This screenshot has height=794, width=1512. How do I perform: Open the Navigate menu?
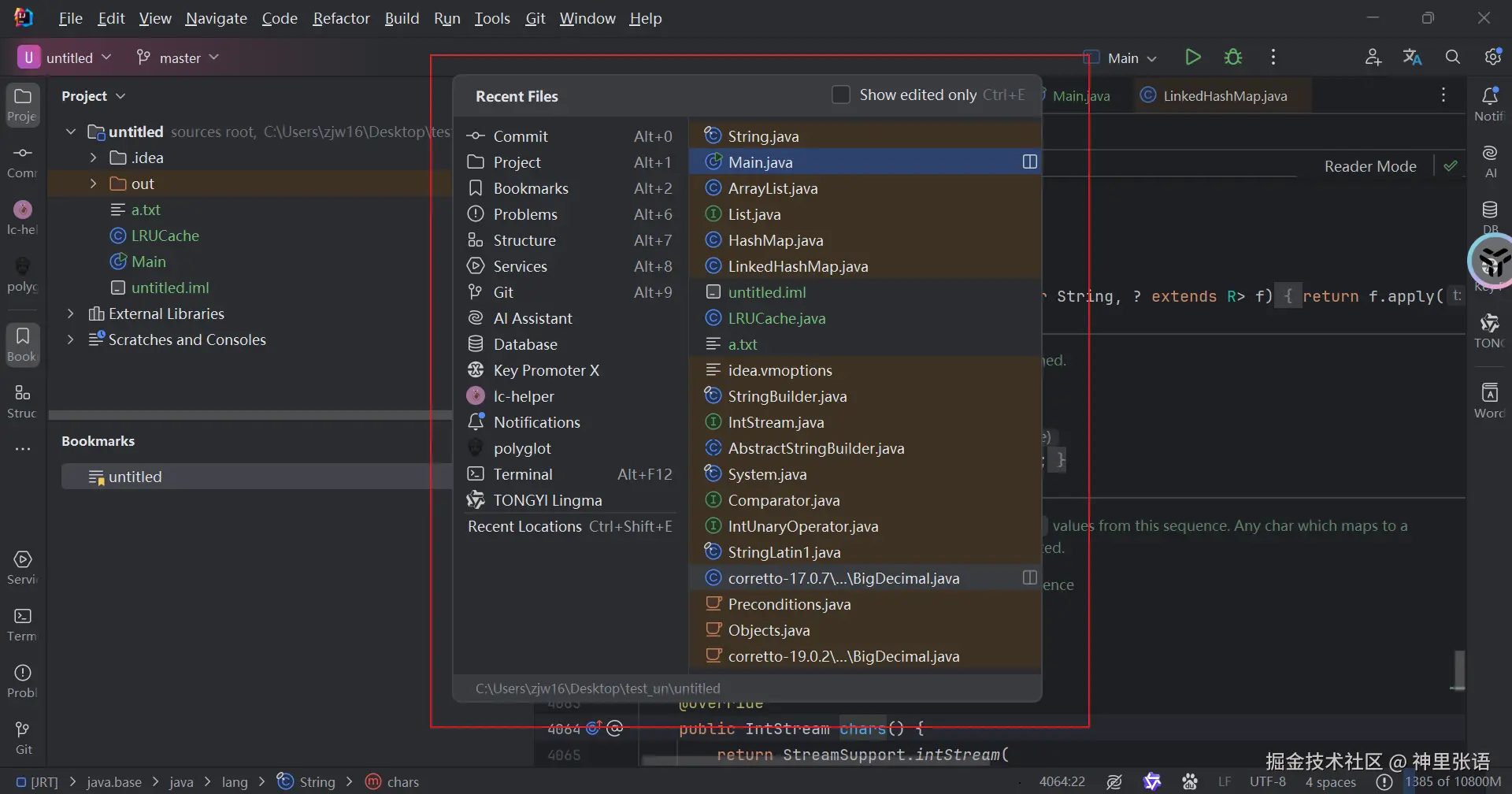217,18
